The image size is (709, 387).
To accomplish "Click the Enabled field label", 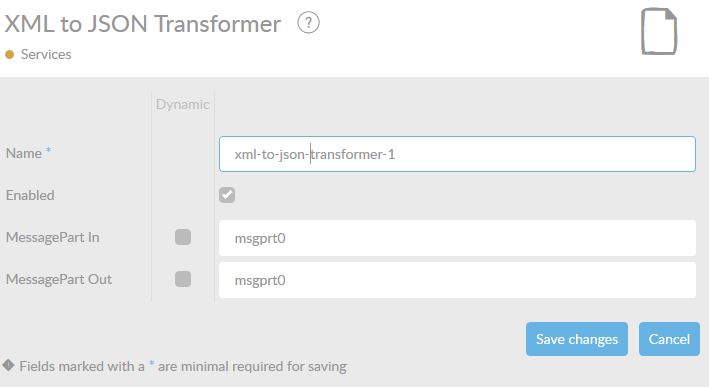I will click(x=30, y=195).
